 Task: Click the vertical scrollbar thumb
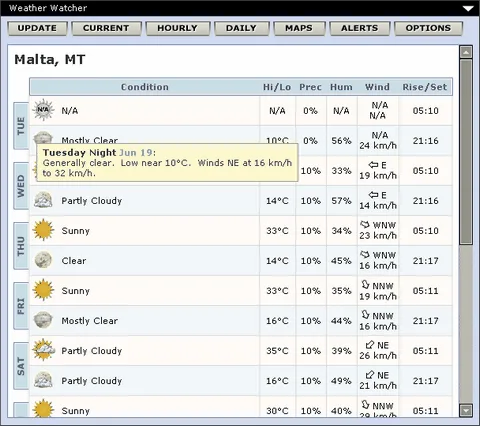click(x=466, y=152)
